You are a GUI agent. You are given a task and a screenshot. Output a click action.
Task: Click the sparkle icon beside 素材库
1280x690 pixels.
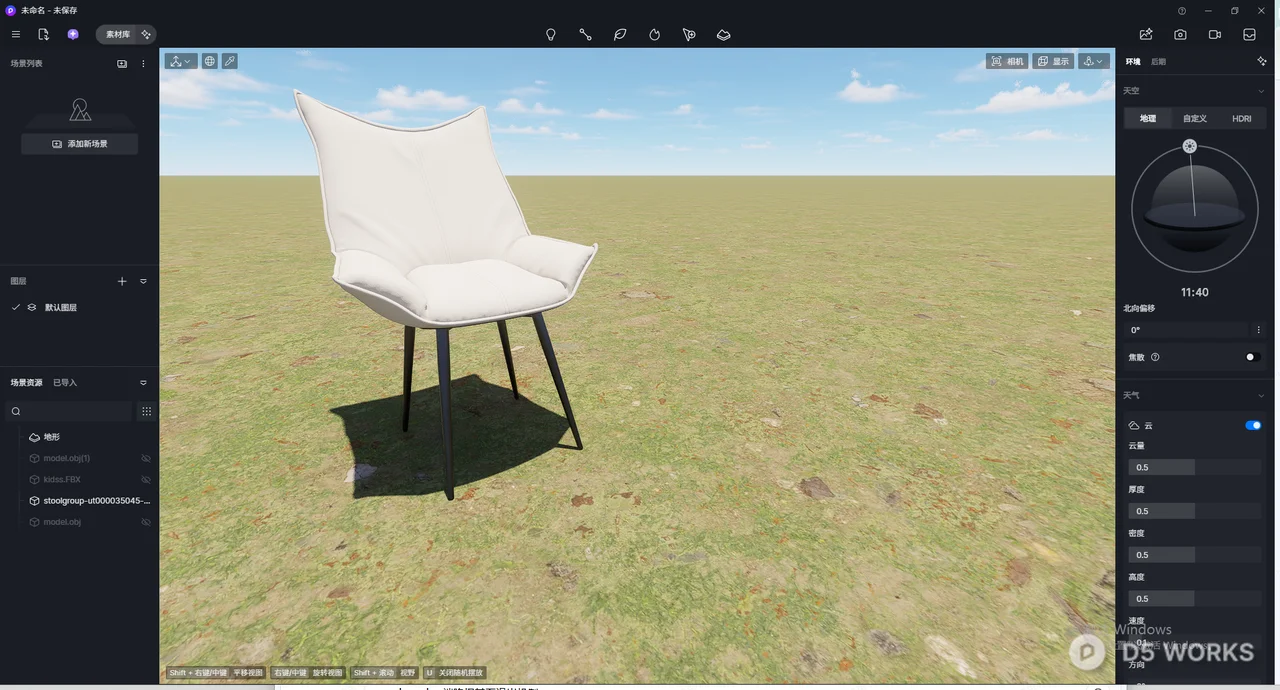[146, 34]
